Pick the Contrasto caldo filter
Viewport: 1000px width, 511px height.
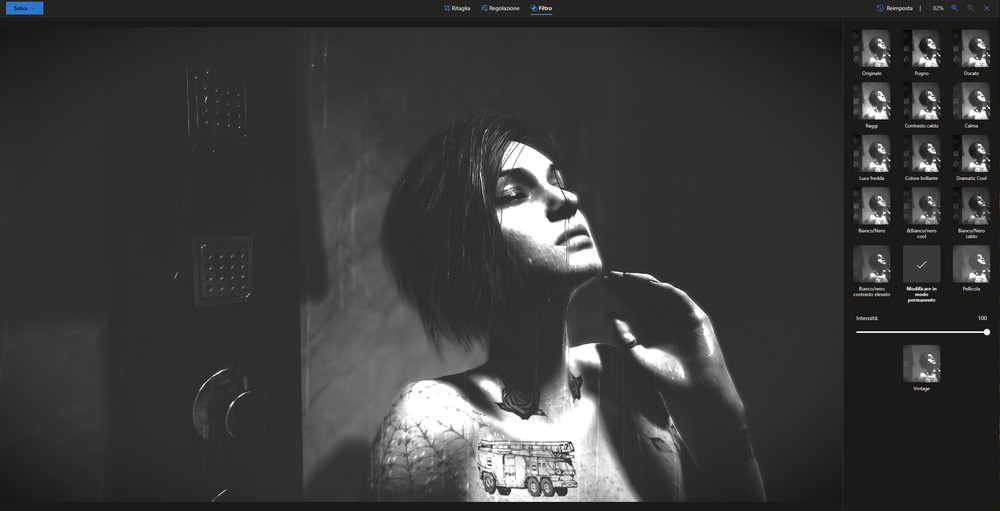(921, 101)
